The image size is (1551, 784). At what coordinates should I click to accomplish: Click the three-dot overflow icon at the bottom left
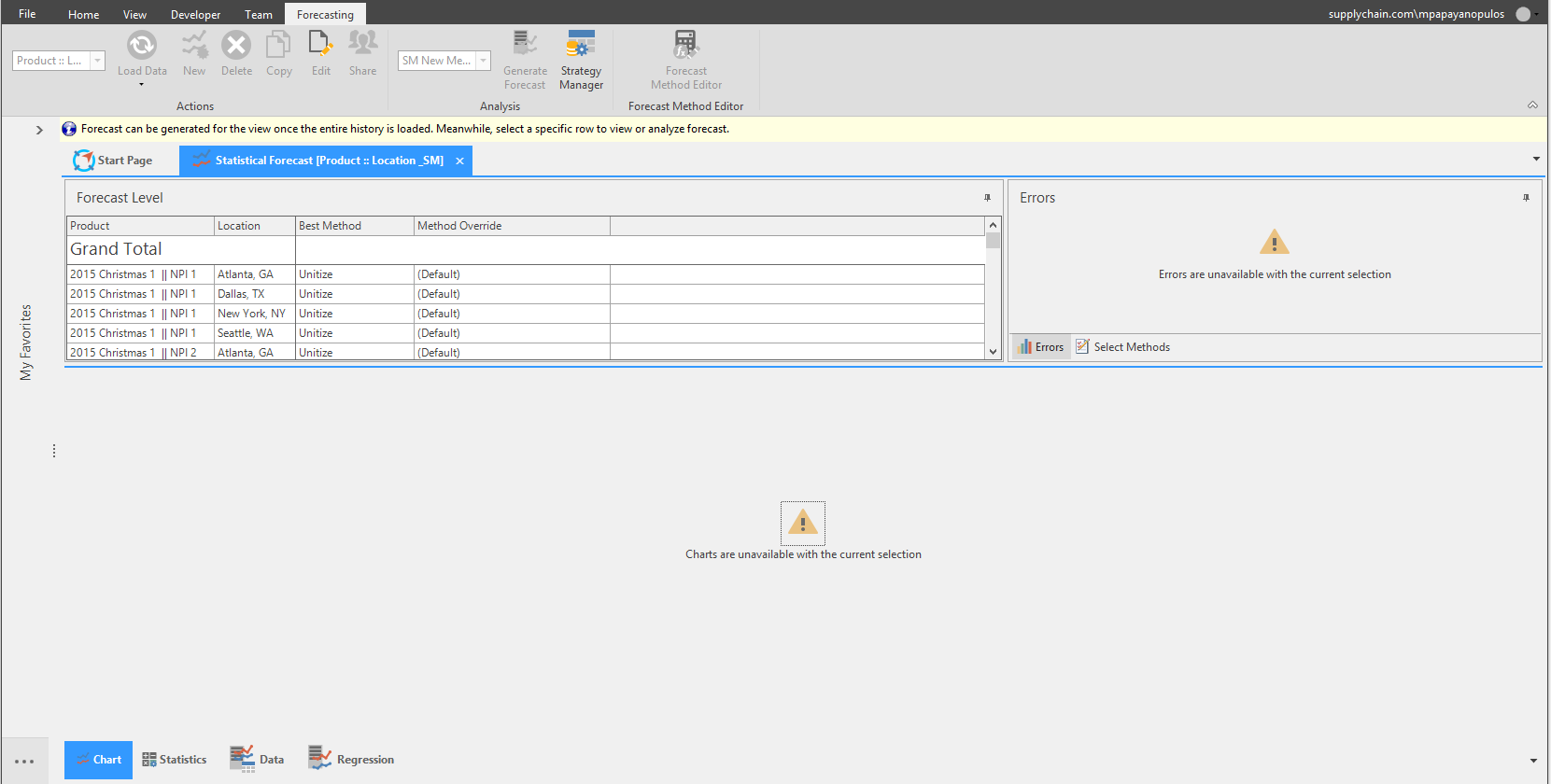[24, 762]
